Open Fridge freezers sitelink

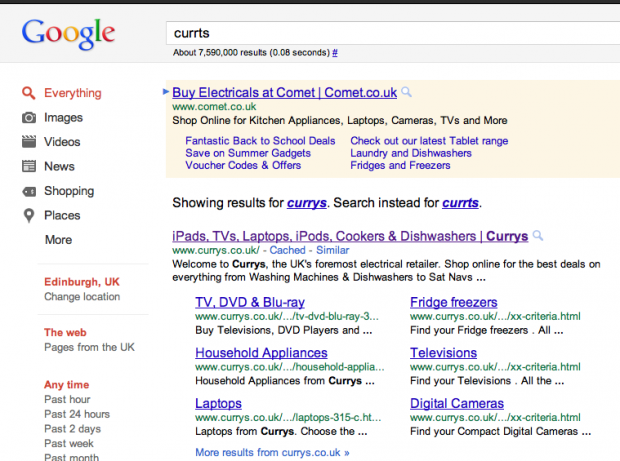(454, 302)
